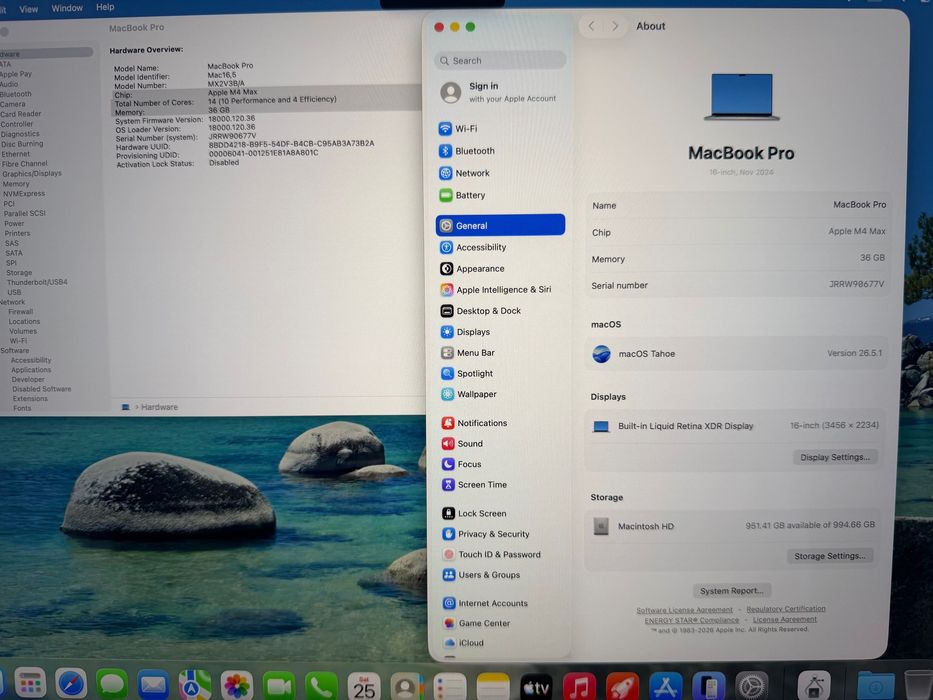Image resolution: width=933 pixels, height=700 pixels.
Task: Open the Window menu in menu bar
Action: pyautogui.click(x=67, y=8)
